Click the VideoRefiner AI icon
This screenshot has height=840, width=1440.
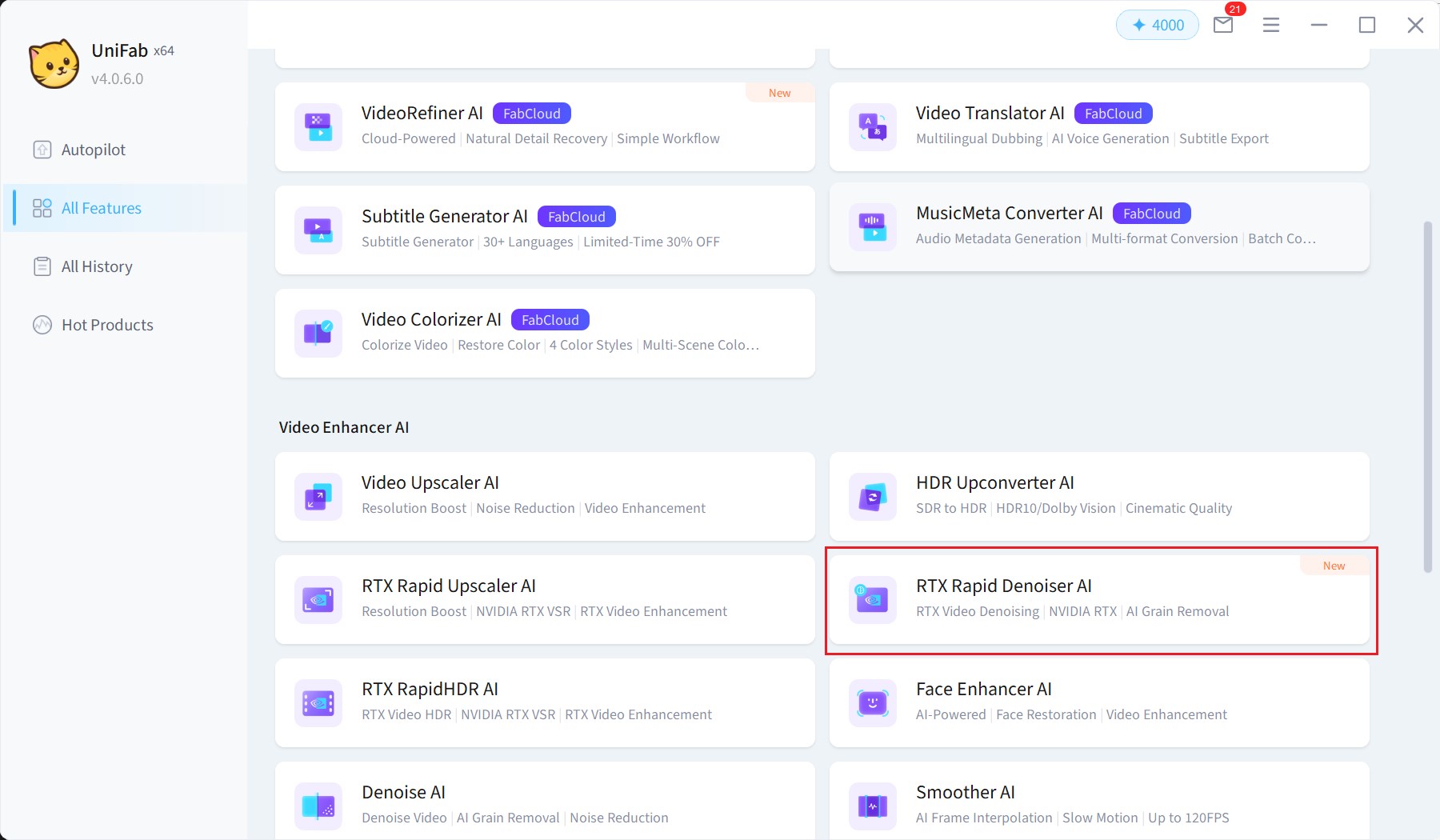click(318, 126)
